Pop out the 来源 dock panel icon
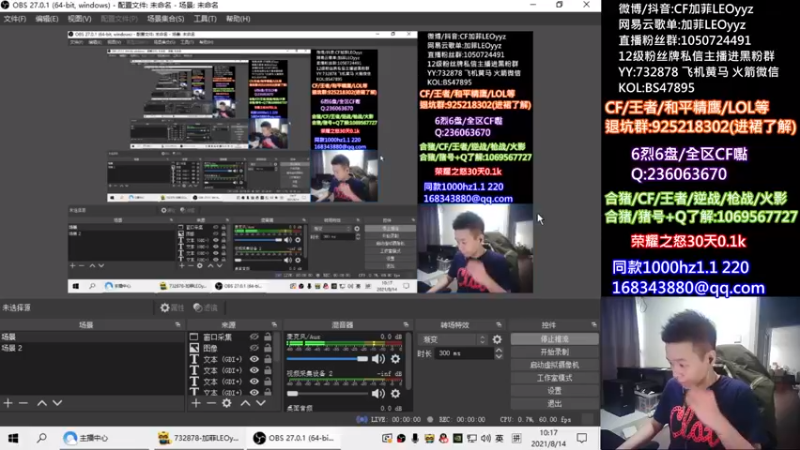The height and width of the screenshot is (450, 800). pyautogui.click(x=274, y=324)
